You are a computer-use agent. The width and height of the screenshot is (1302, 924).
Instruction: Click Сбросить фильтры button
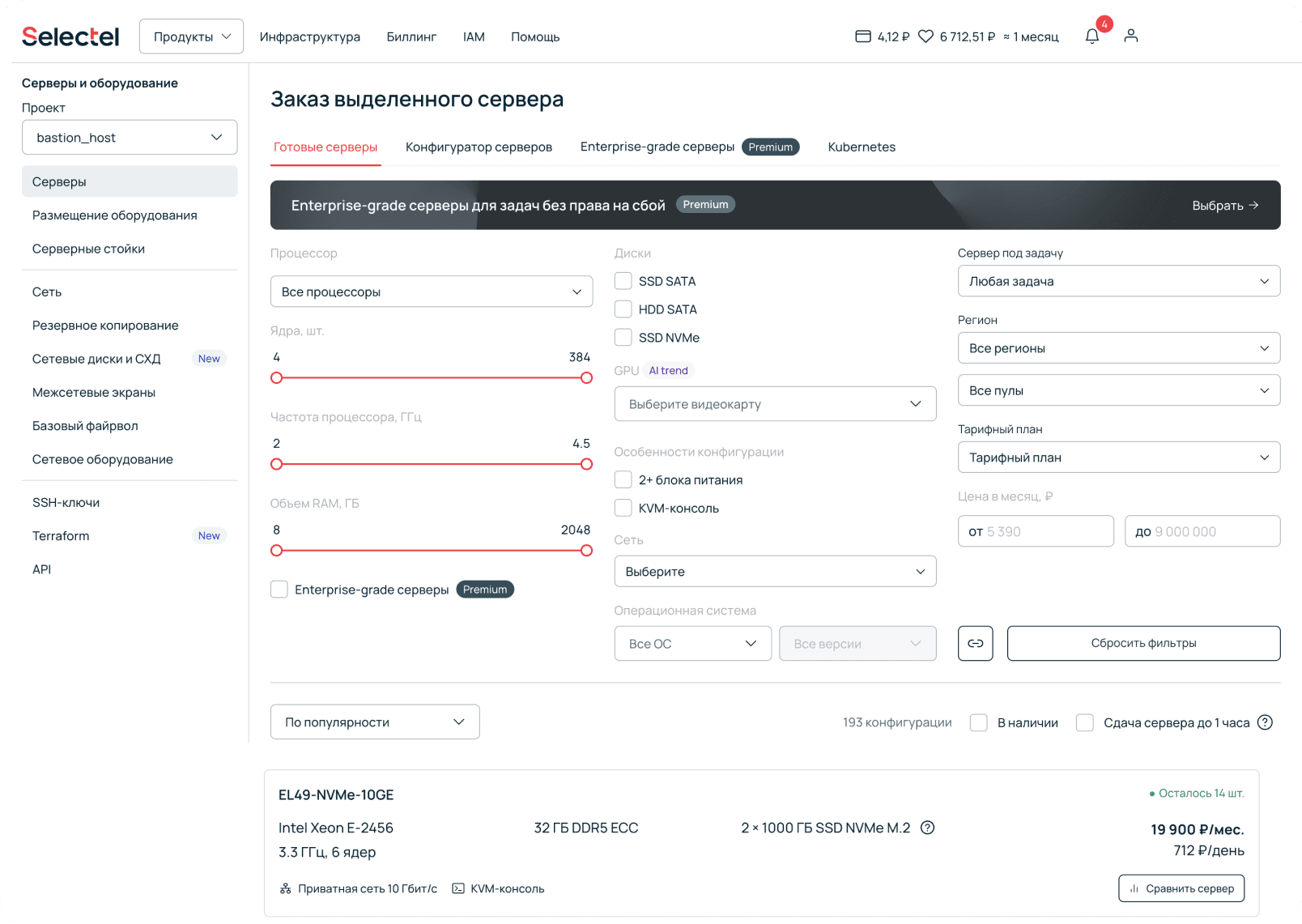(1143, 643)
